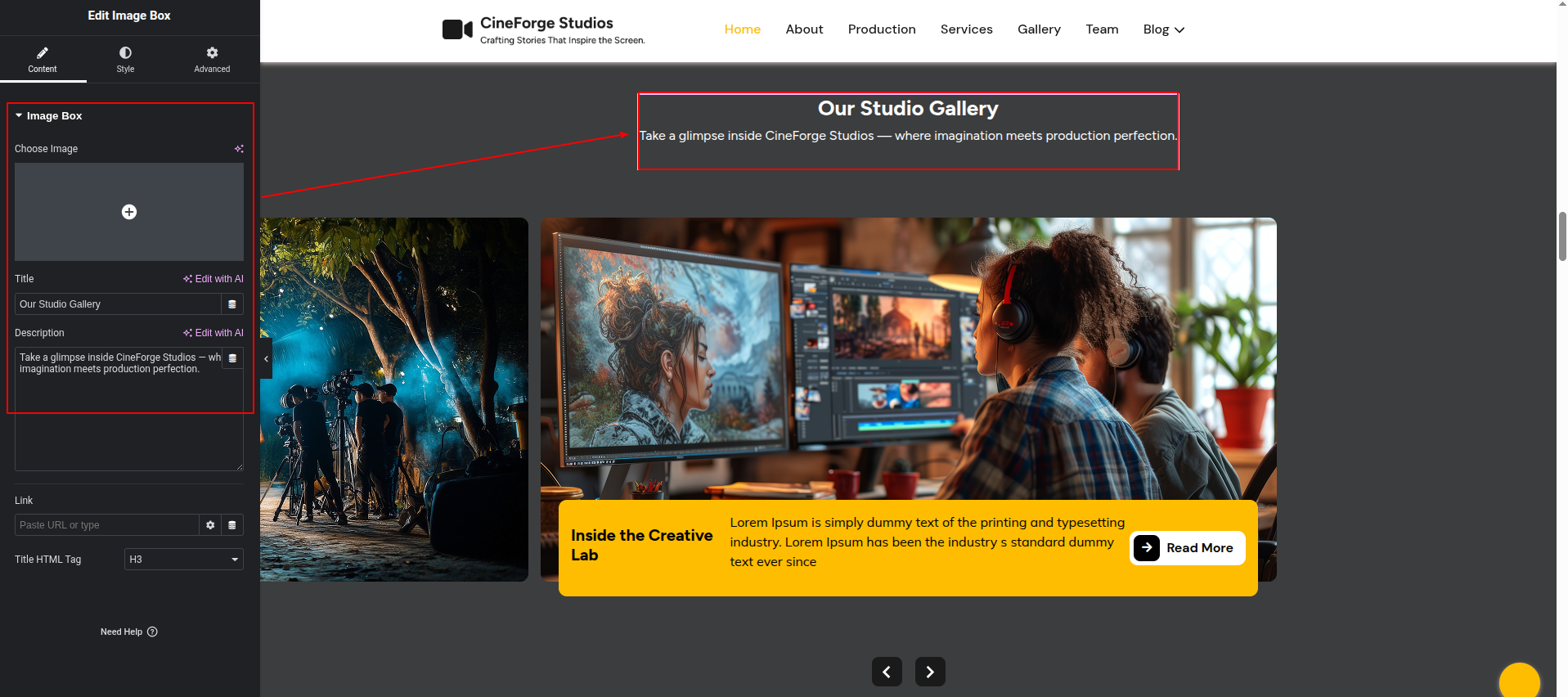Switch to the Style tab
The width and height of the screenshot is (1568, 697).
point(125,59)
